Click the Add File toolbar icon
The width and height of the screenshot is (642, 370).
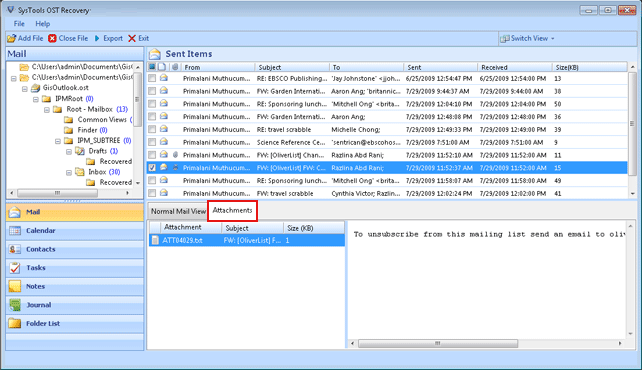click(x=11, y=38)
